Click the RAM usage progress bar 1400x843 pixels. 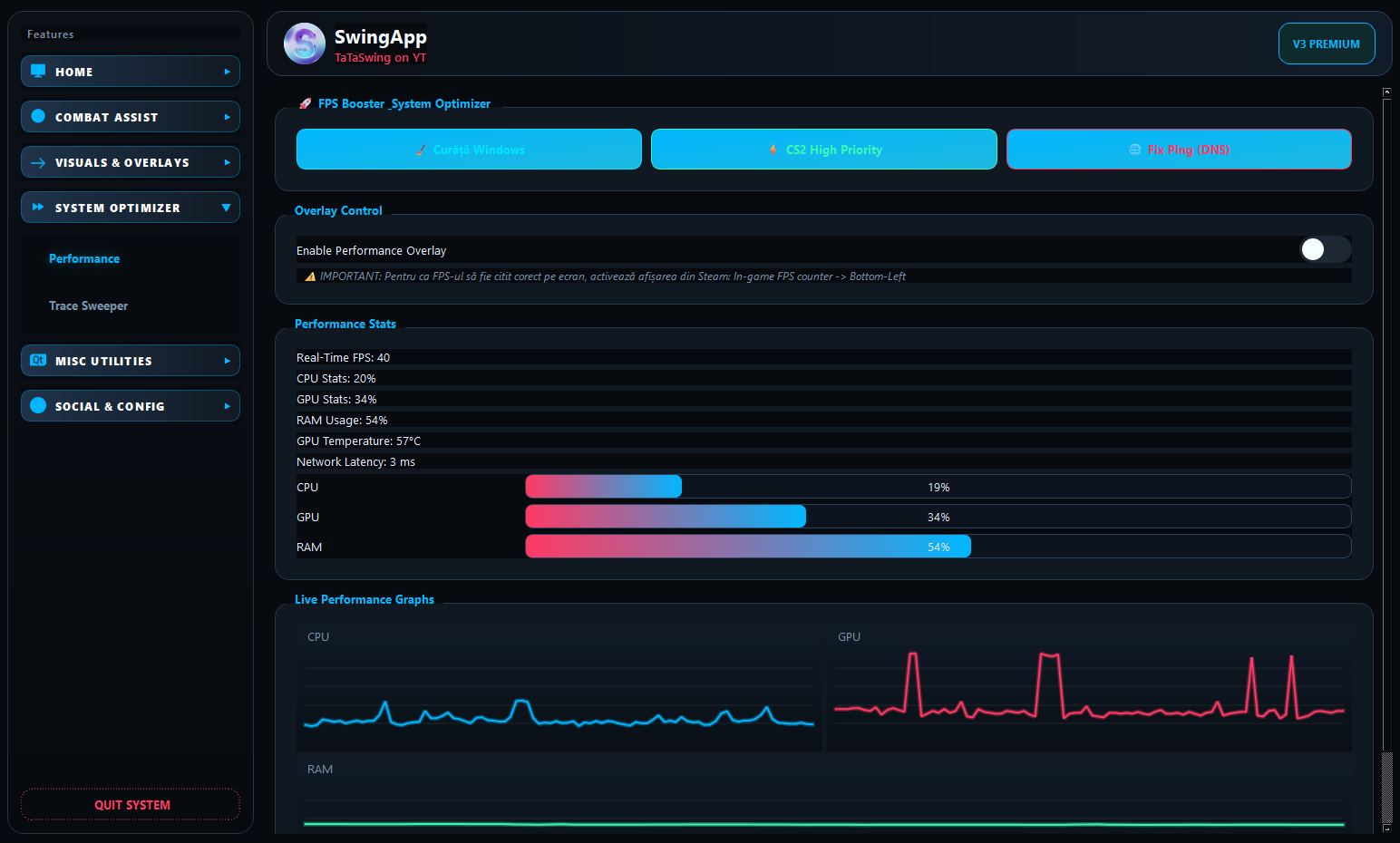pos(938,547)
